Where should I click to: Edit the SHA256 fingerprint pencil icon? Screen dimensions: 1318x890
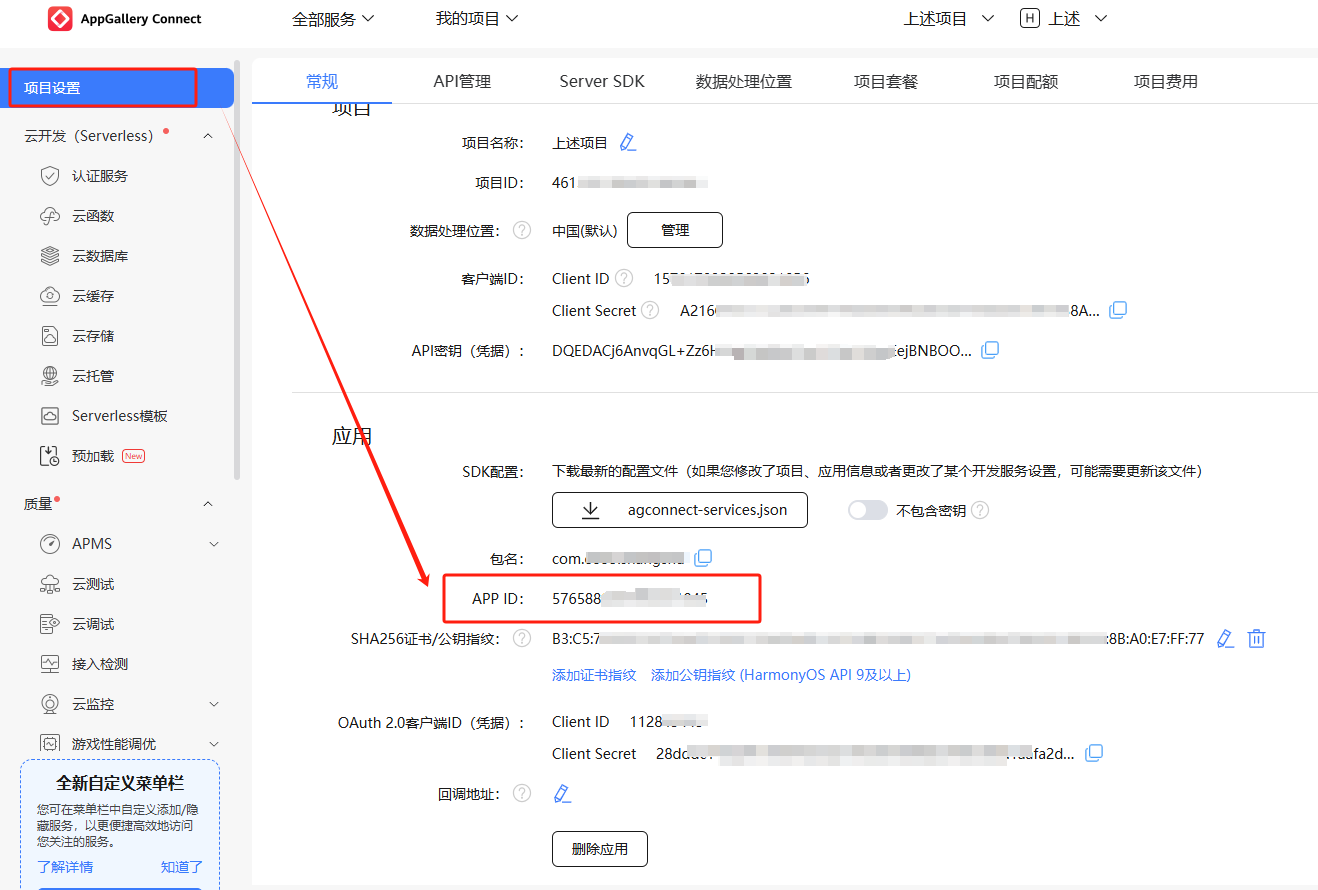point(1225,638)
